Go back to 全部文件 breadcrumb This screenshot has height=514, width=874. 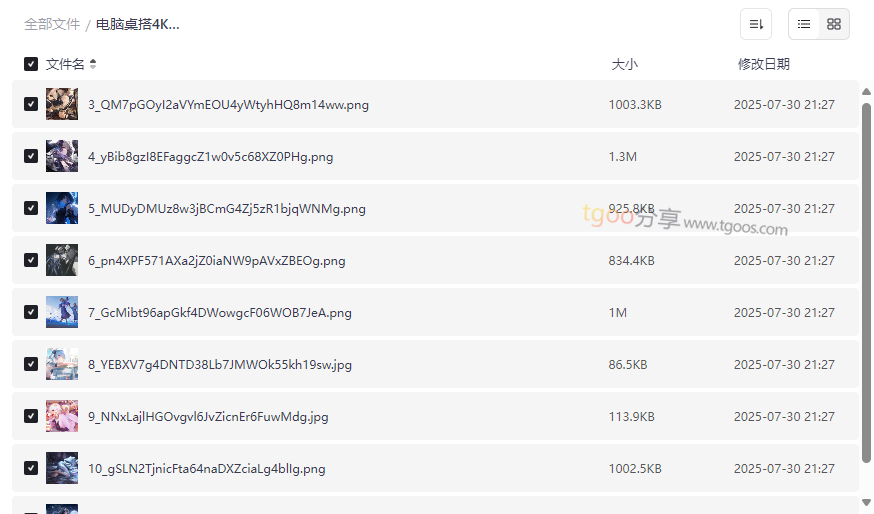point(52,24)
